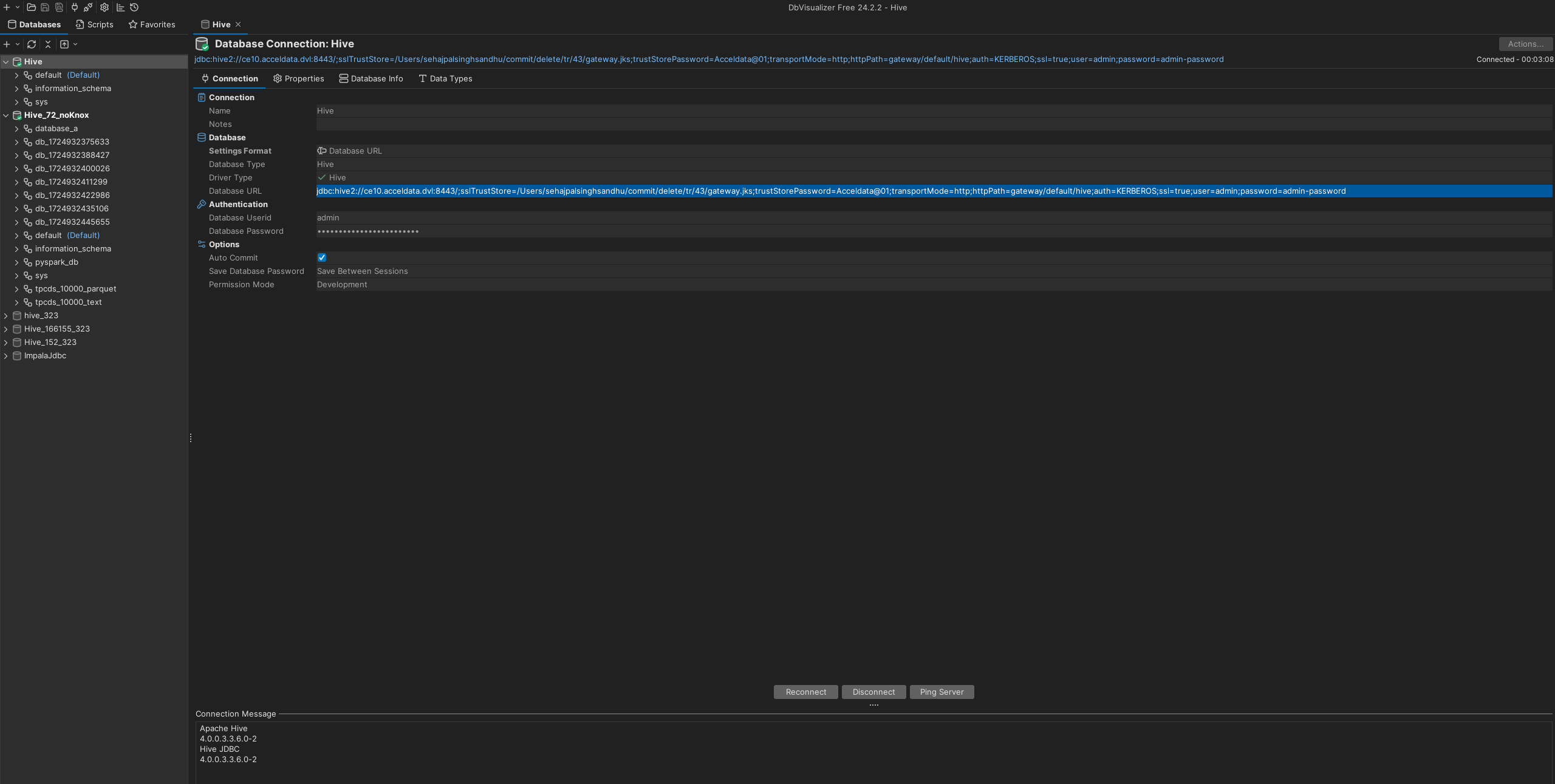Open dropdown arrow beside tree toolbar plus

[x=18, y=44]
